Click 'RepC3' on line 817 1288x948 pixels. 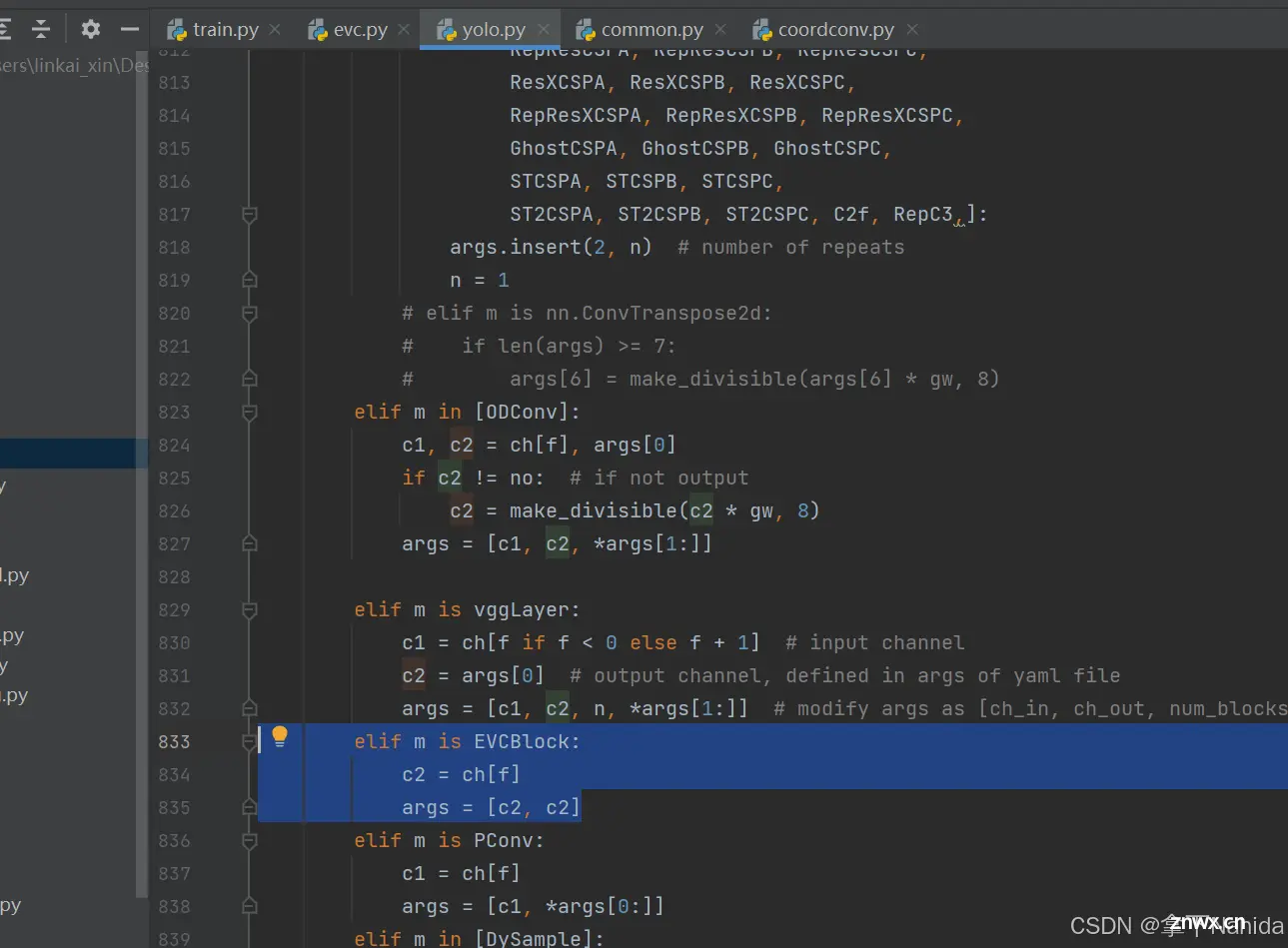pyautogui.click(x=923, y=215)
